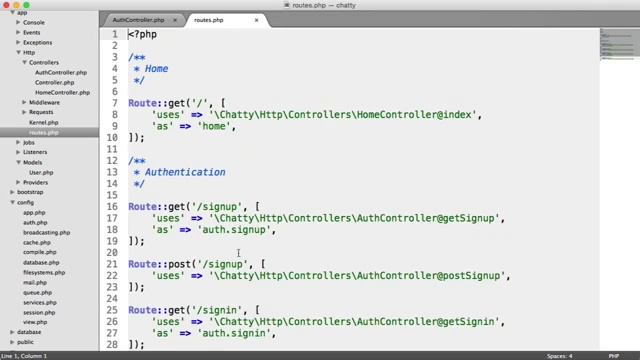Open app.php config file

(34, 213)
